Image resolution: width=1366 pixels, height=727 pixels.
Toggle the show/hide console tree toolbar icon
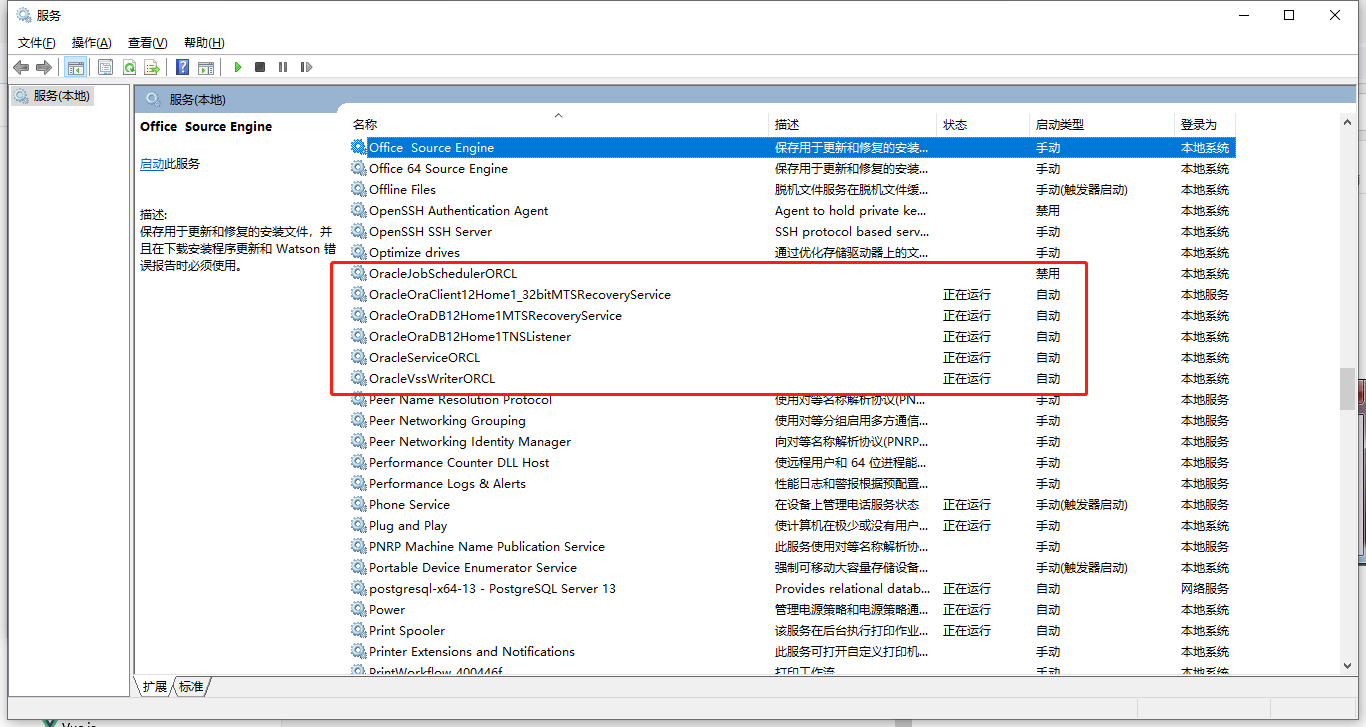[x=75, y=67]
